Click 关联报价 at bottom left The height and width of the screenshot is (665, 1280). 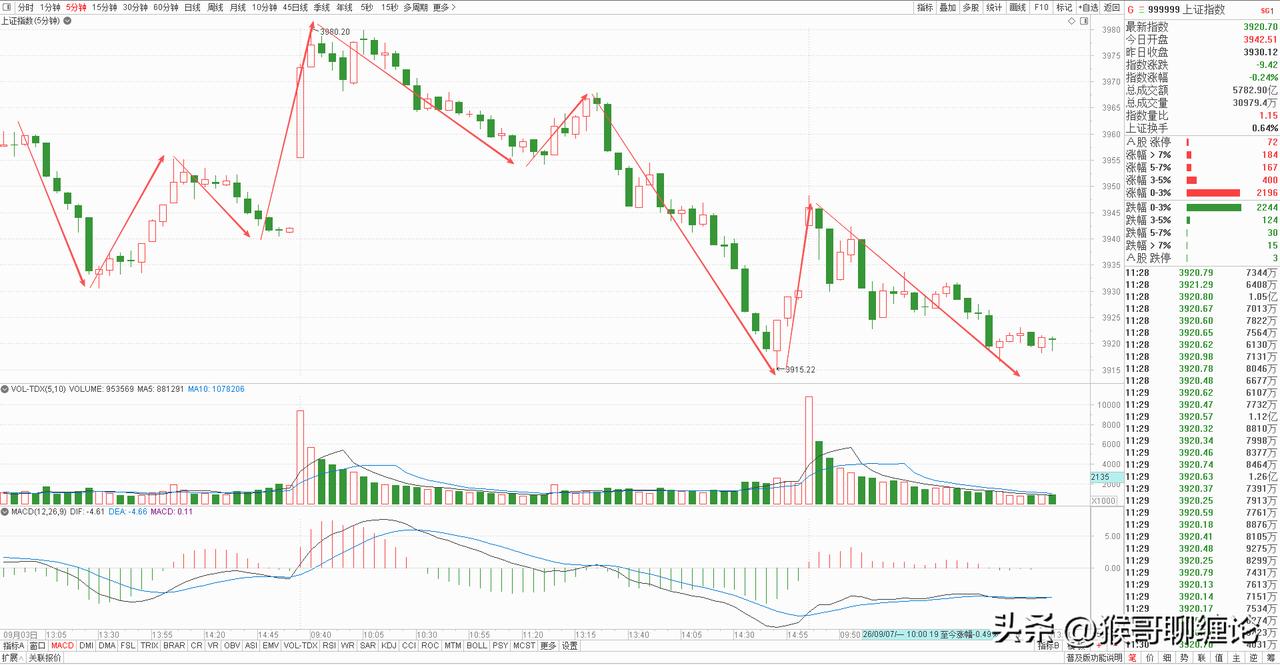(45, 658)
